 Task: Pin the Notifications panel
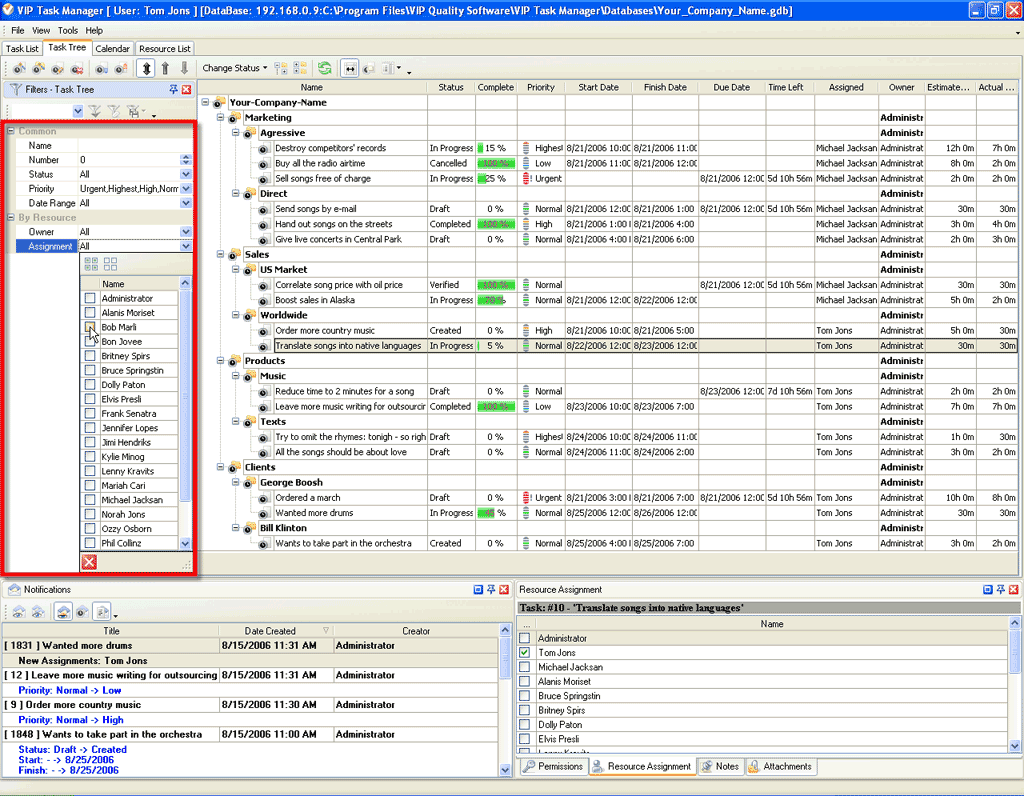click(x=491, y=590)
